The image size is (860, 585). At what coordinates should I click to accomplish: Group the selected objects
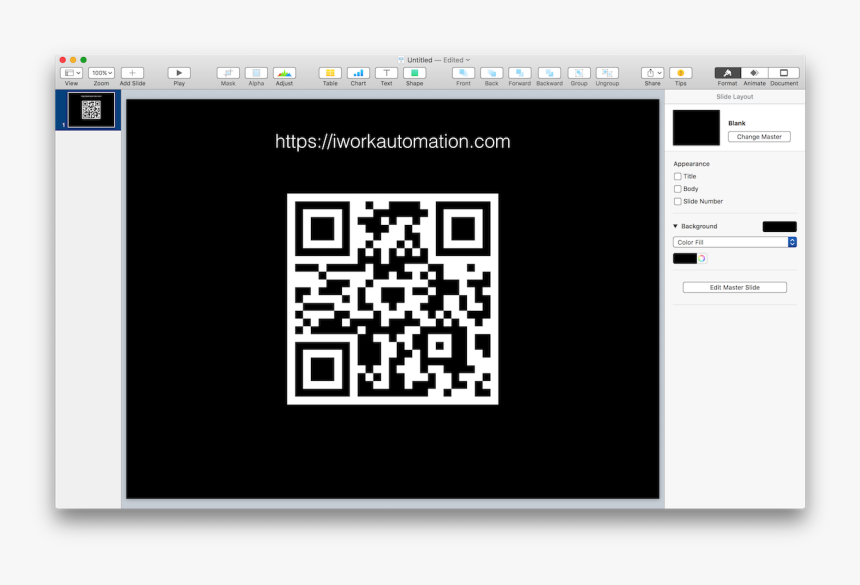[579, 73]
